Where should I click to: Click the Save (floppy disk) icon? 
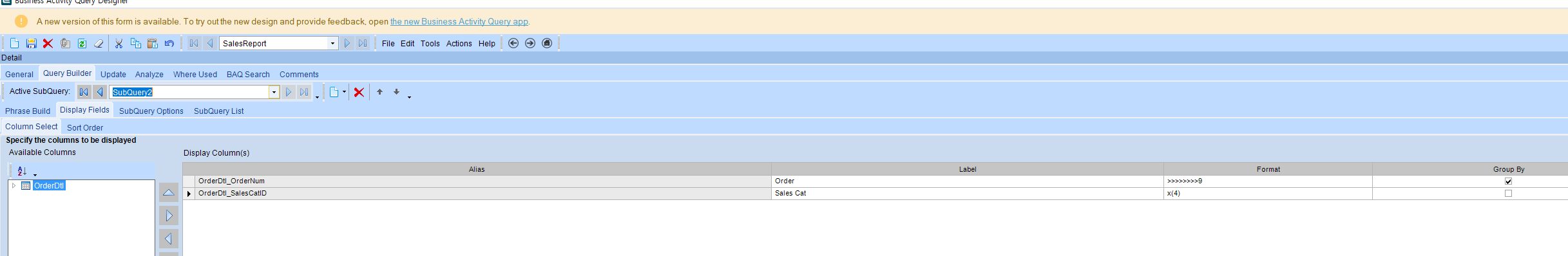click(31, 43)
